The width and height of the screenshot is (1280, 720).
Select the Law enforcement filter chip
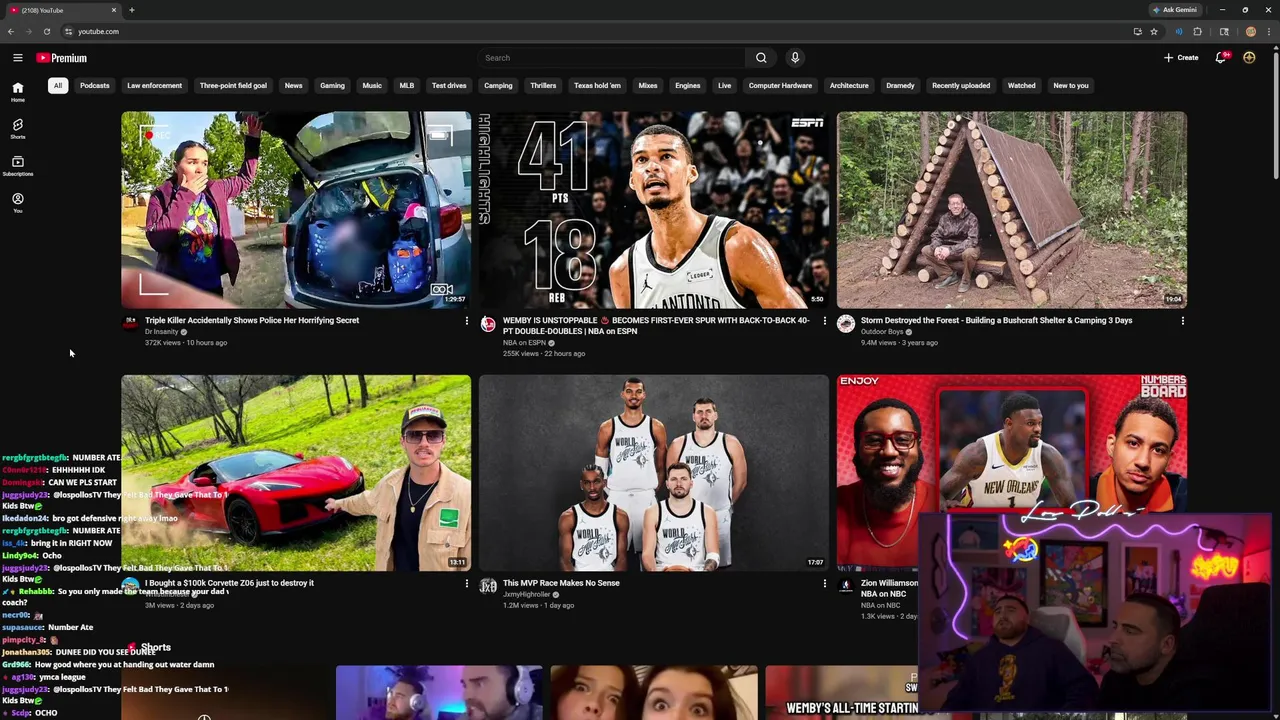(155, 86)
